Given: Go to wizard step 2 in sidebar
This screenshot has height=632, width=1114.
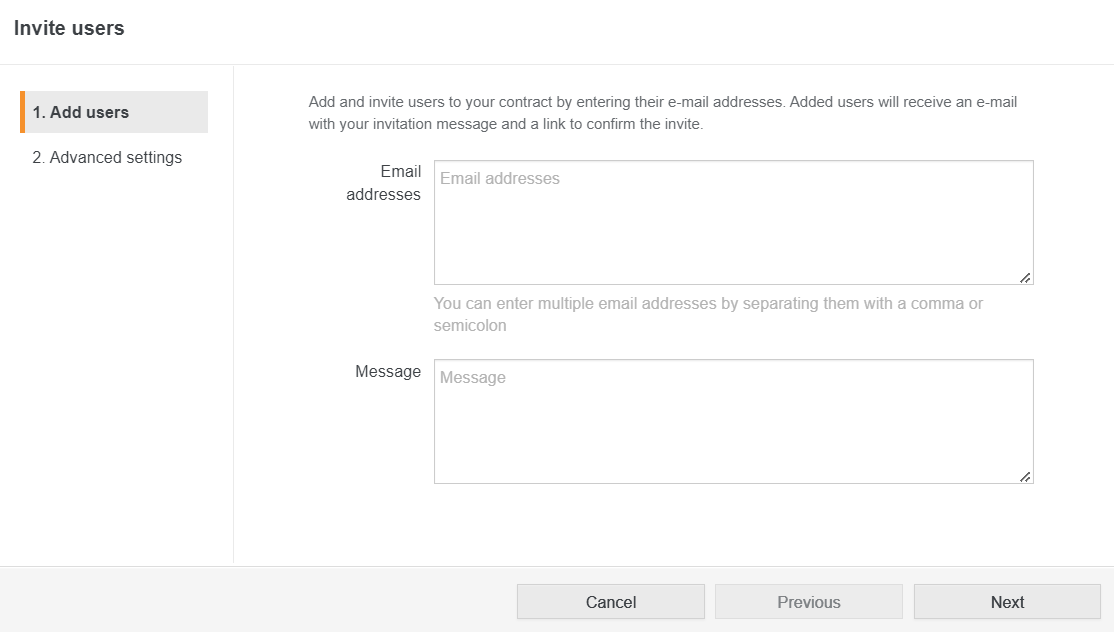Looking at the screenshot, I should 107,157.
